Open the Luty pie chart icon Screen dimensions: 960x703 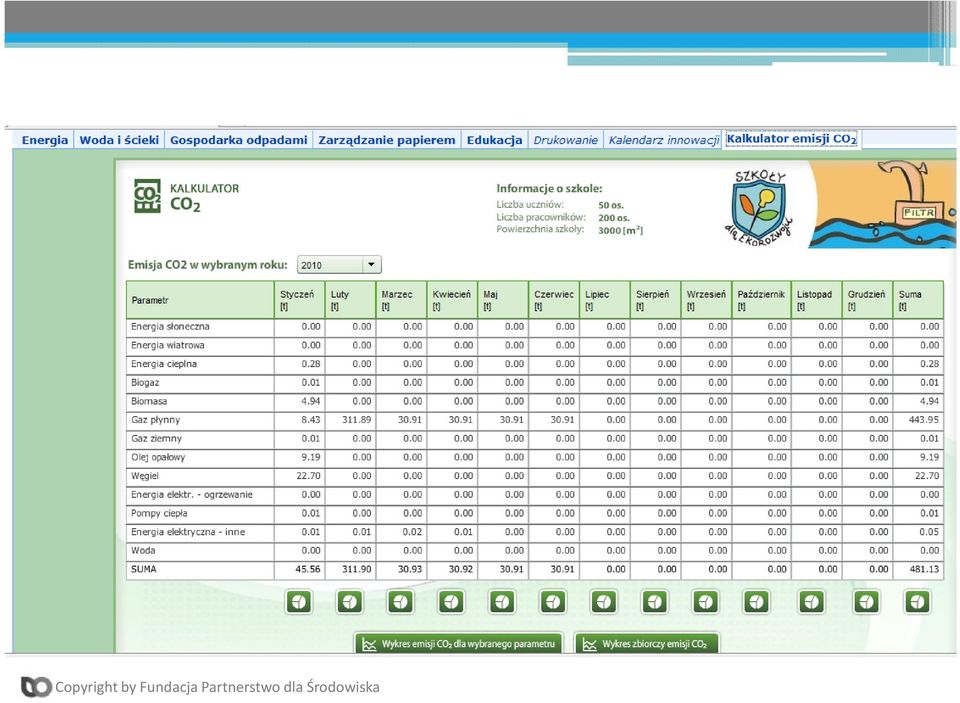350,602
